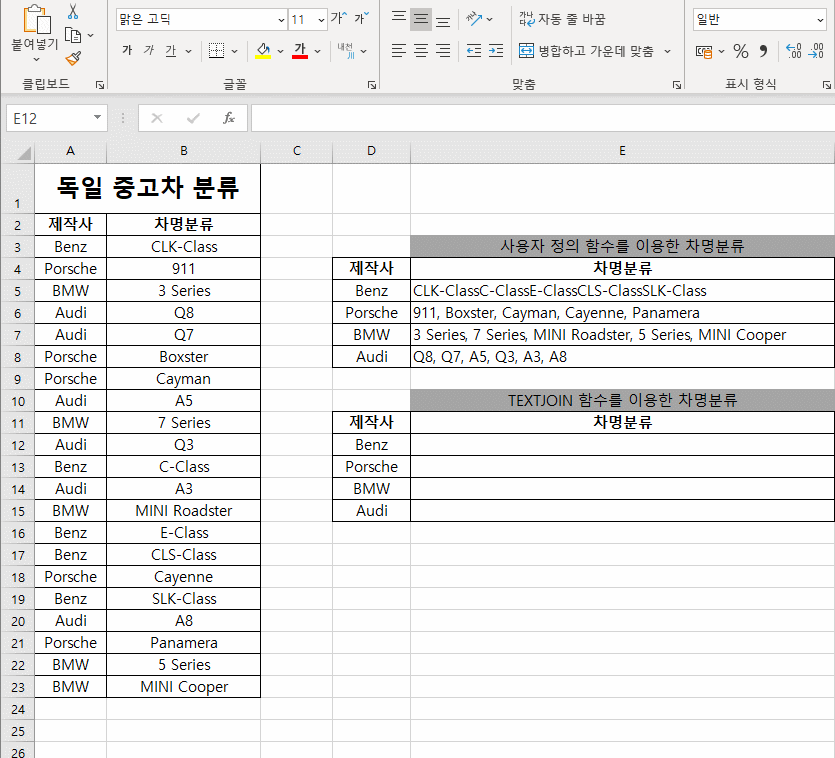Select the TEXTJOIN 함수를 이용한 차명분류 header cell
Viewport: 835px width, 758px height.
[x=622, y=400]
